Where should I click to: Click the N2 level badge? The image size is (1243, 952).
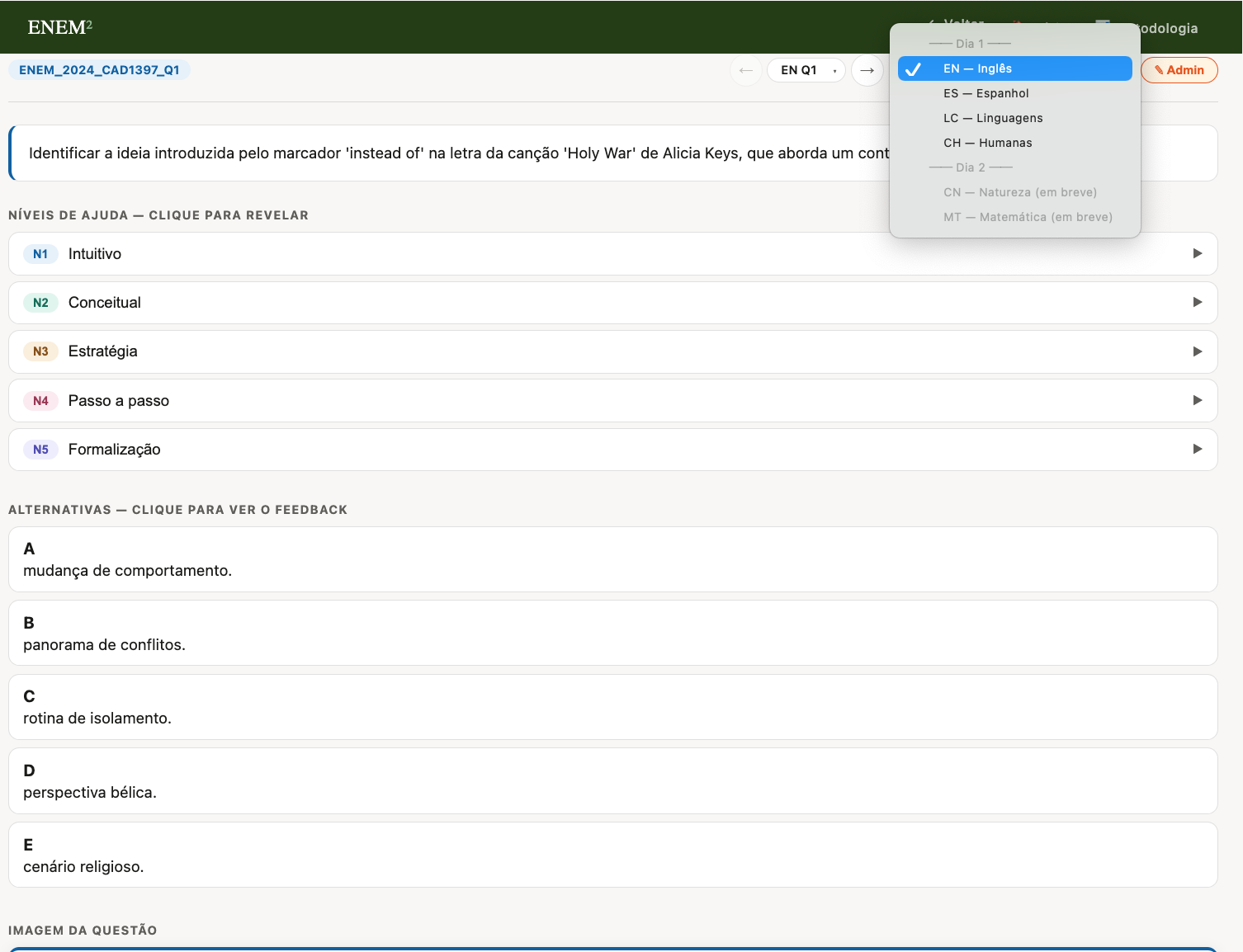pos(40,303)
